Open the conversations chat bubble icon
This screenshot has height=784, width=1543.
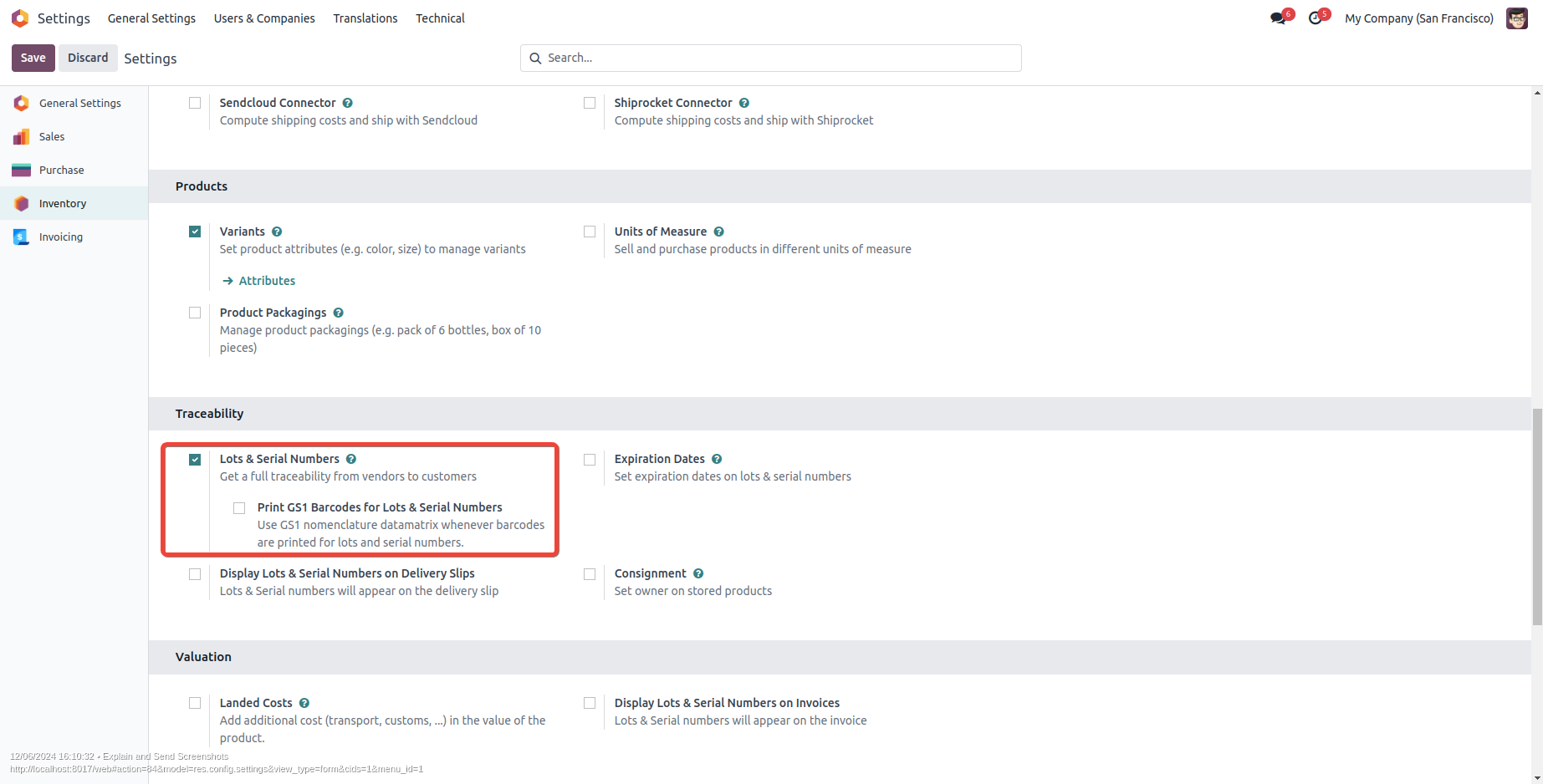pos(1278,18)
